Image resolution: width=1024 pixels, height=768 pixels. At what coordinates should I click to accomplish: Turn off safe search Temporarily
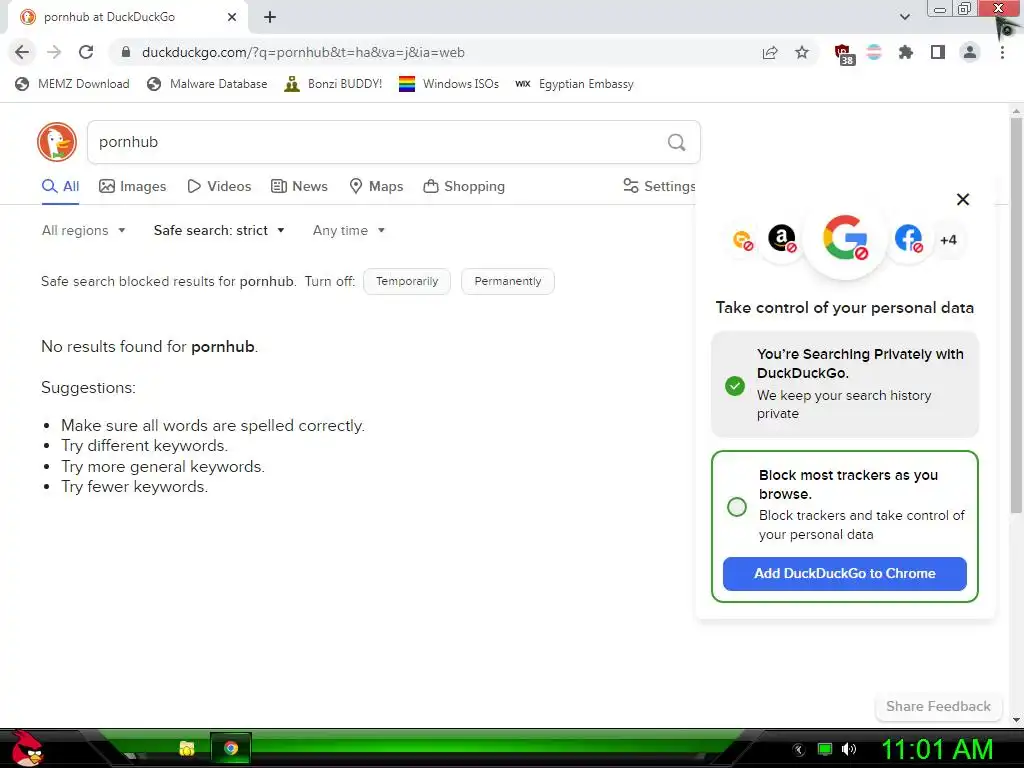407,281
